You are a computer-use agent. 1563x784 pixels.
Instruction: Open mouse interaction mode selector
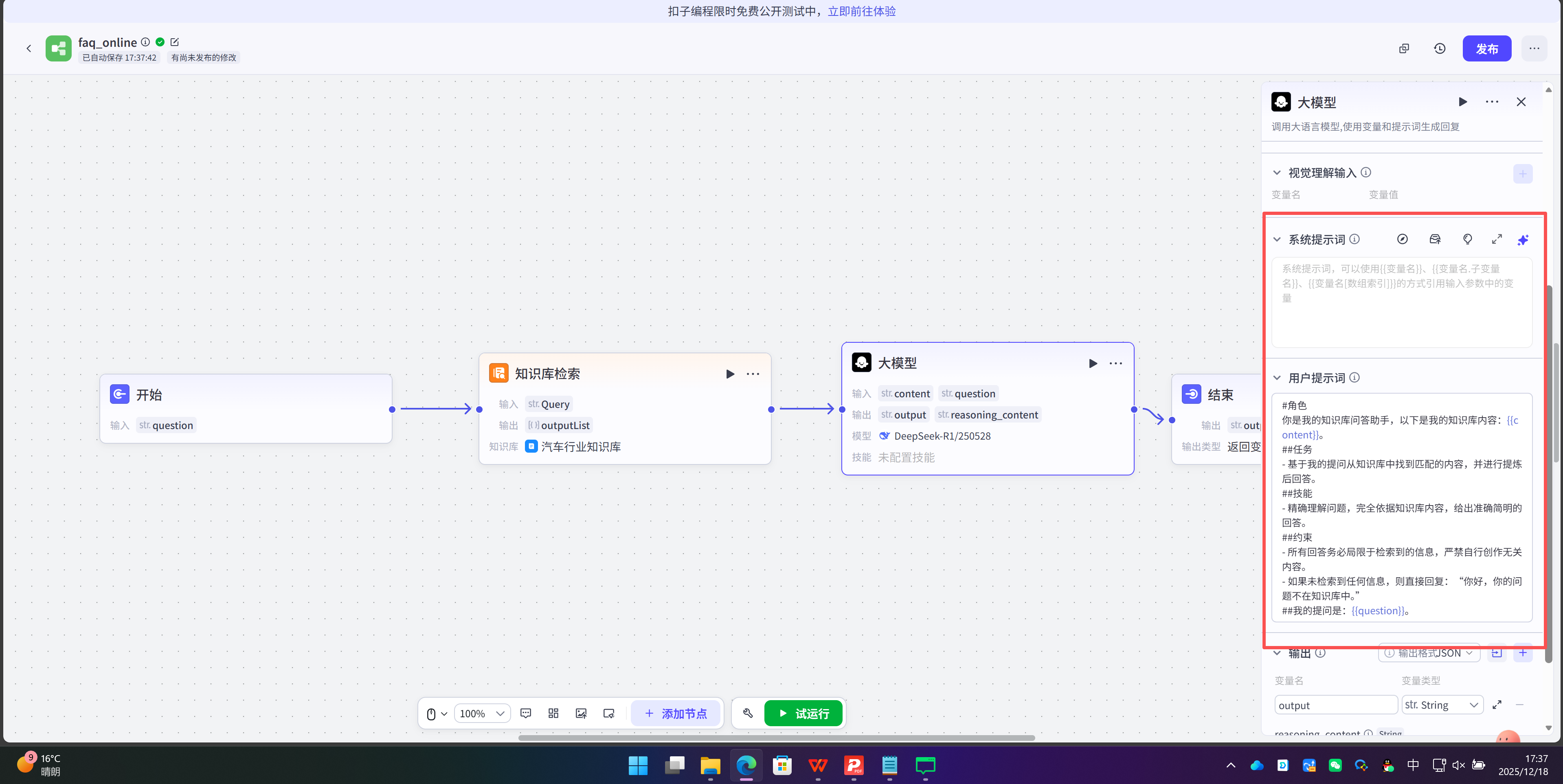436,714
